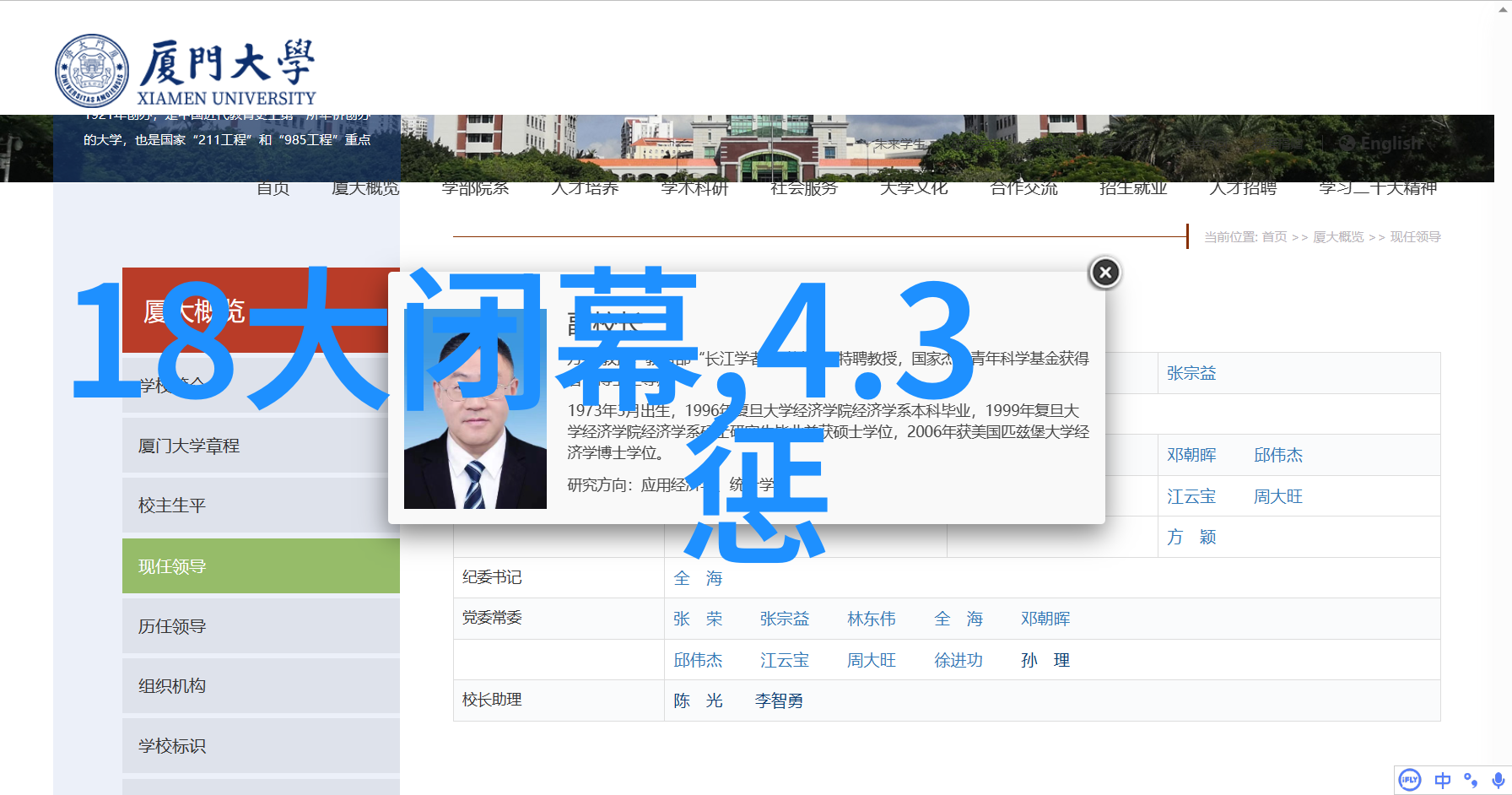The width and height of the screenshot is (1512, 795).
Task: Open 首页 in the navigation bar
Action: pyautogui.click(x=273, y=188)
